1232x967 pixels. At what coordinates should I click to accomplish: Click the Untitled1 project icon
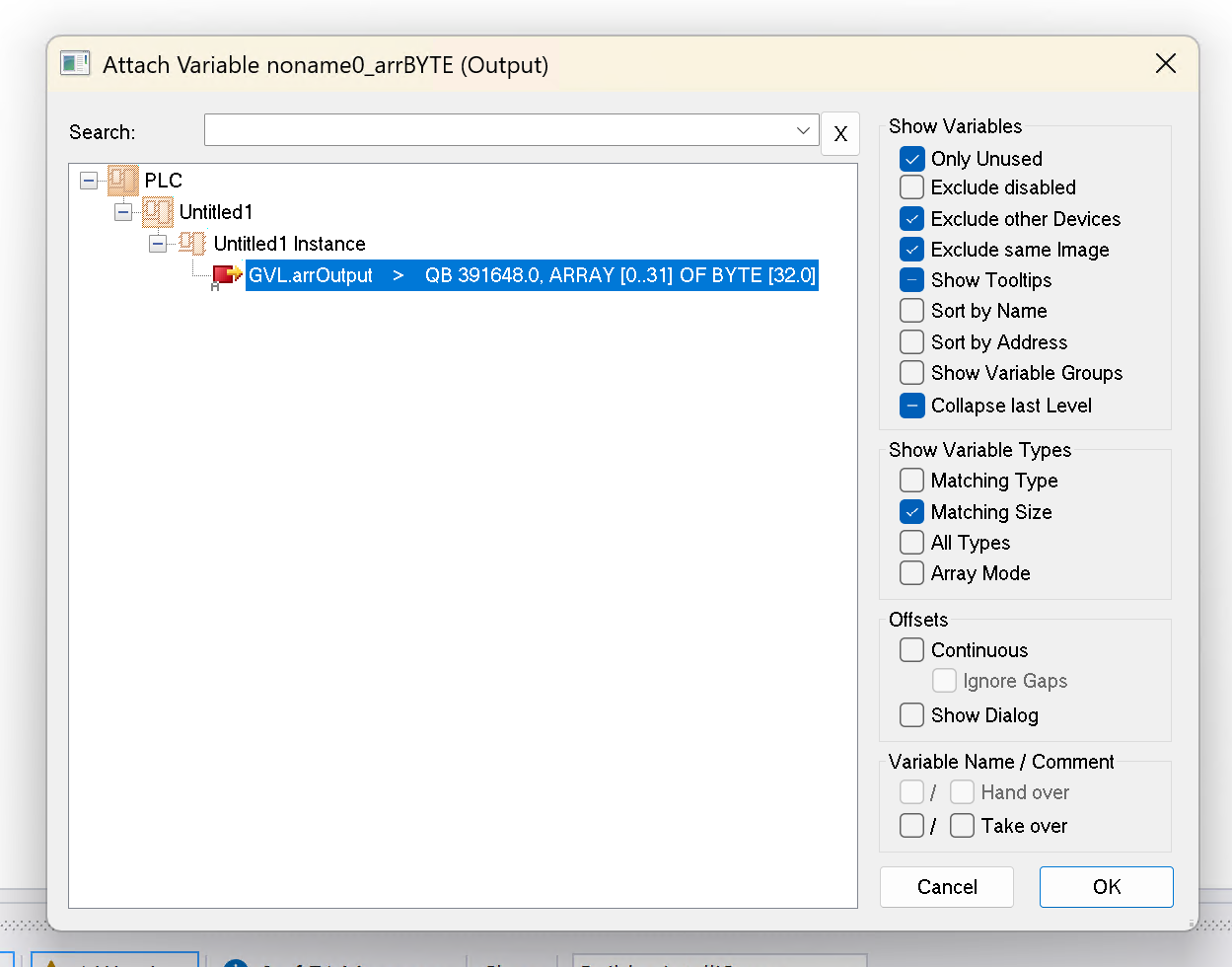157,212
